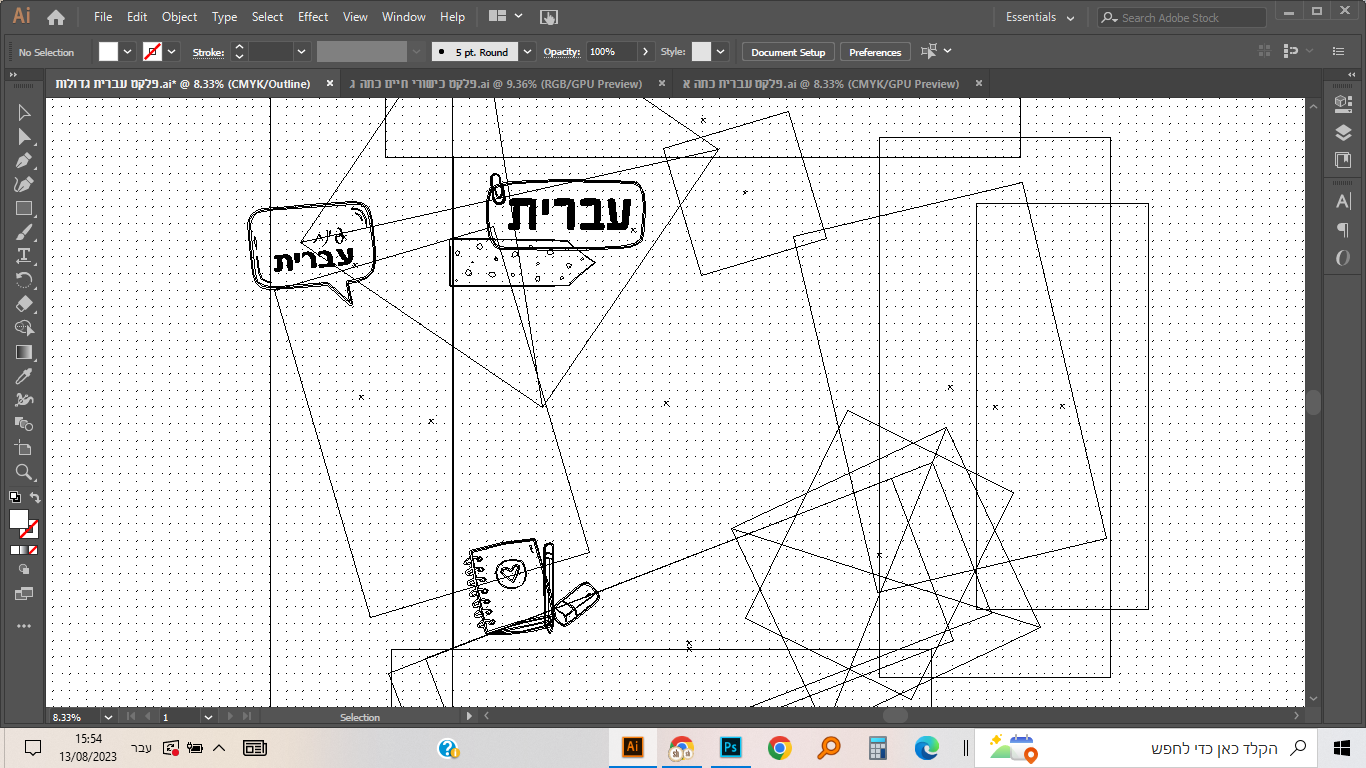Viewport: 1366px width, 768px height.
Task: Click the Fill box in the toolbar
Action: point(19,519)
